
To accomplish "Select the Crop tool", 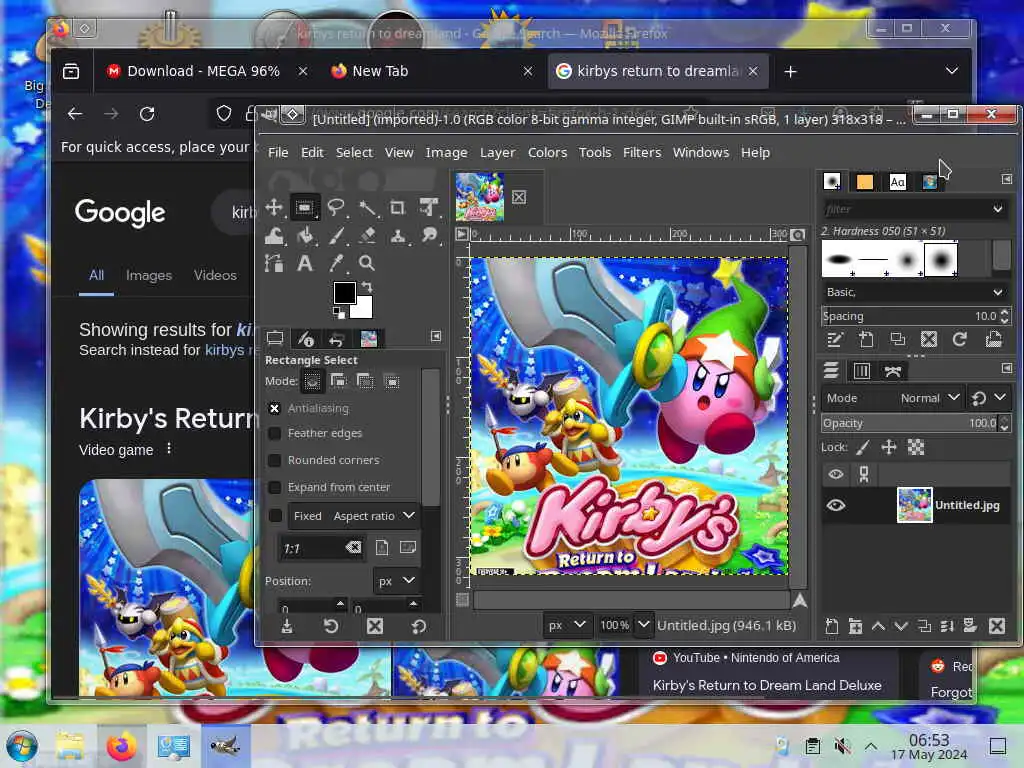I will point(397,208).
